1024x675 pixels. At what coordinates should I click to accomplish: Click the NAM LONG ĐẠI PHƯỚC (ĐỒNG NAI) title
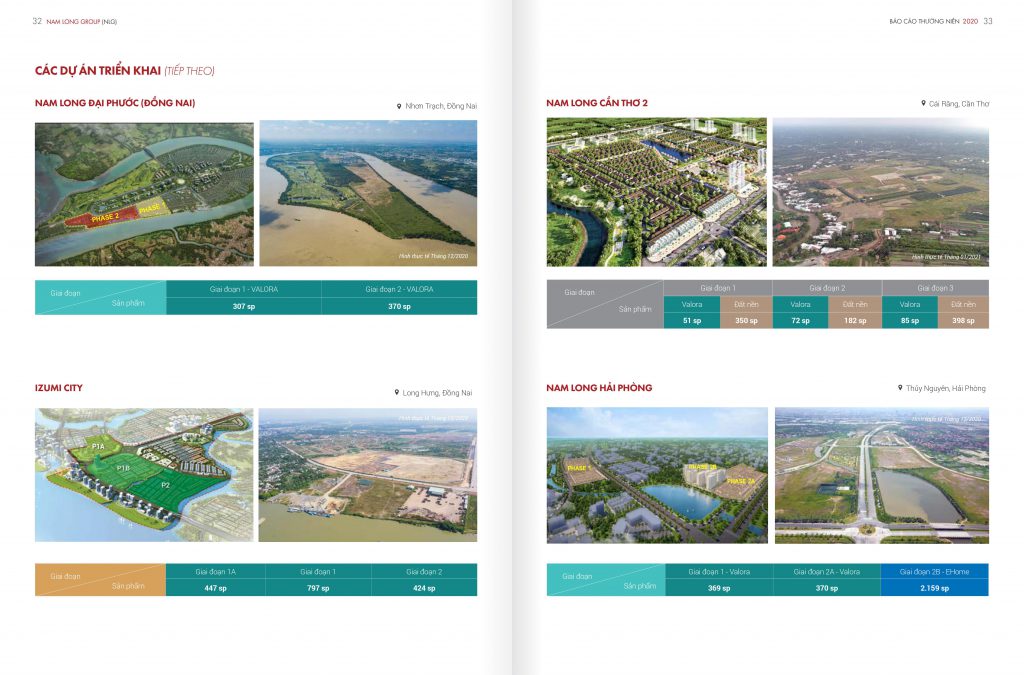(115, 102)
